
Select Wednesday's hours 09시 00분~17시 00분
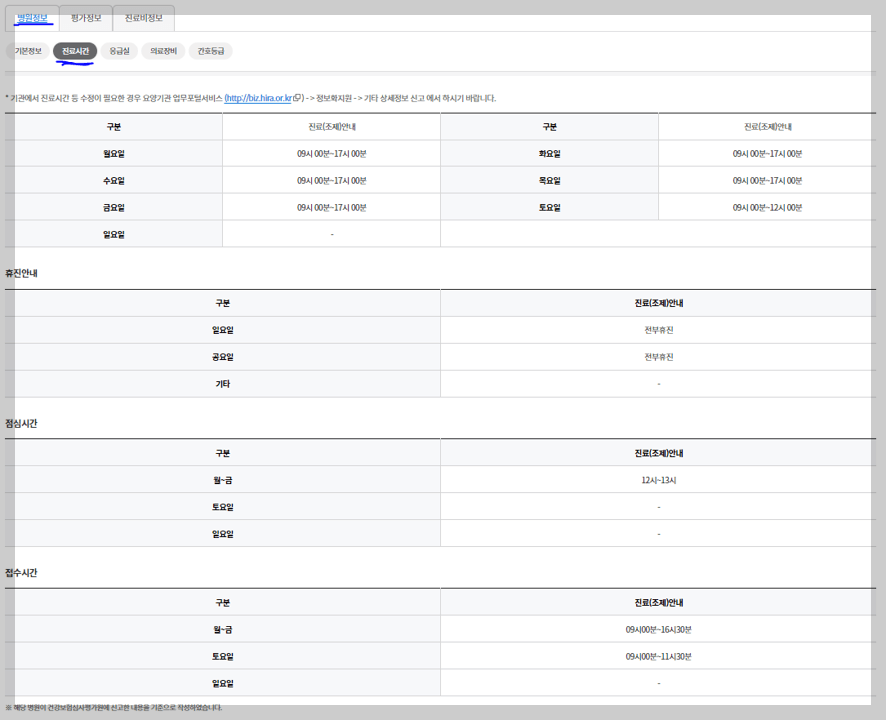tap(332, 181)
